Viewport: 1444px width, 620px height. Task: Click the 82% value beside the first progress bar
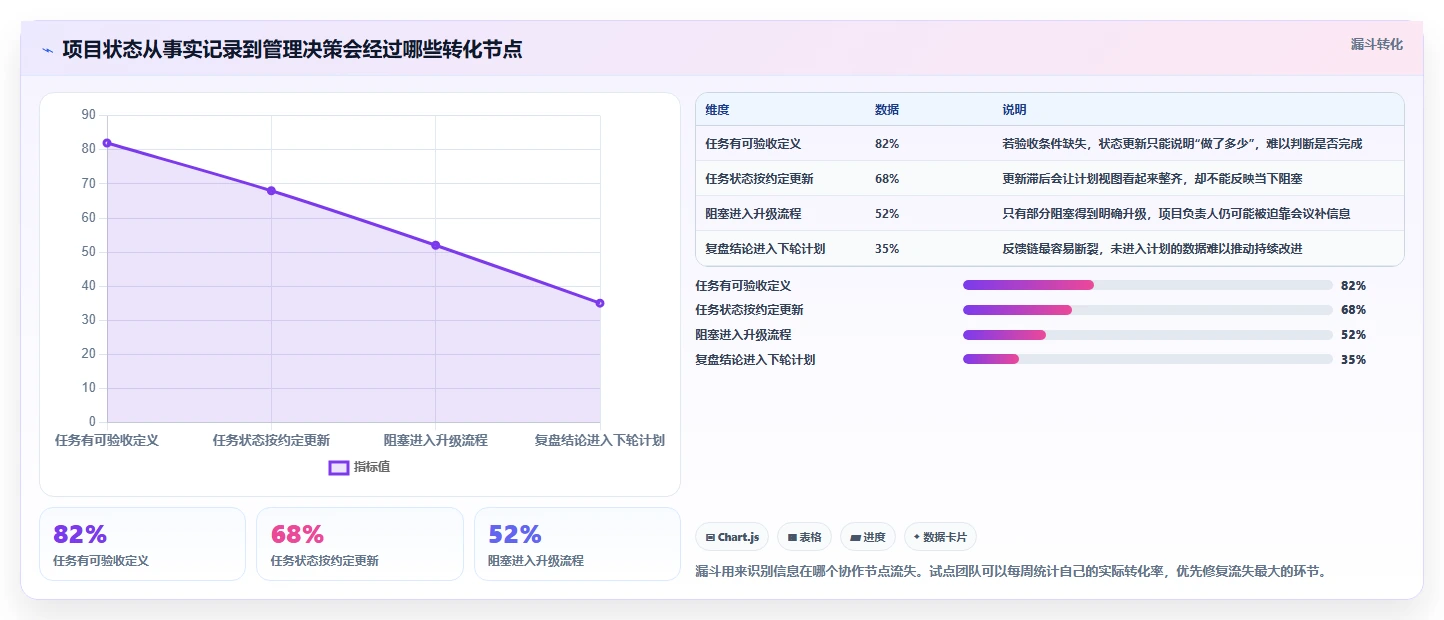coord(1353,285)
